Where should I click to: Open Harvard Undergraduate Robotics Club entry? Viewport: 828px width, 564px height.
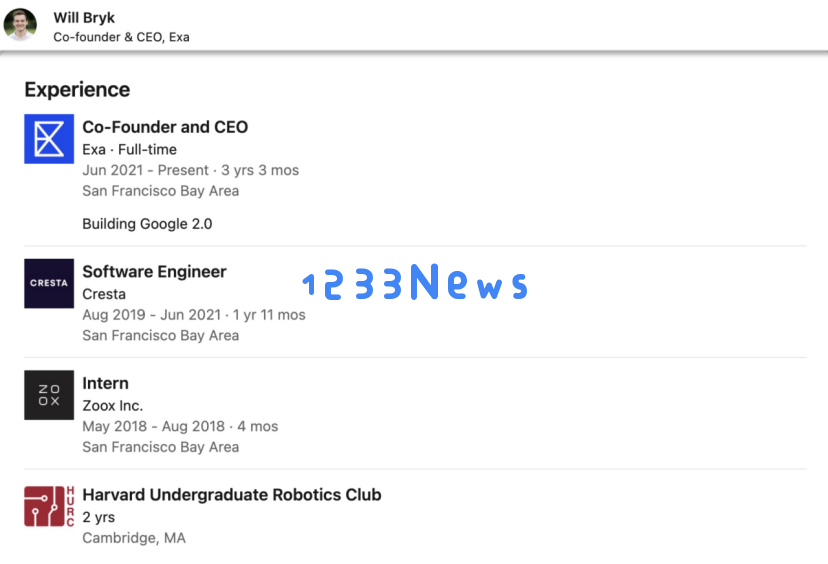(232, 495)
